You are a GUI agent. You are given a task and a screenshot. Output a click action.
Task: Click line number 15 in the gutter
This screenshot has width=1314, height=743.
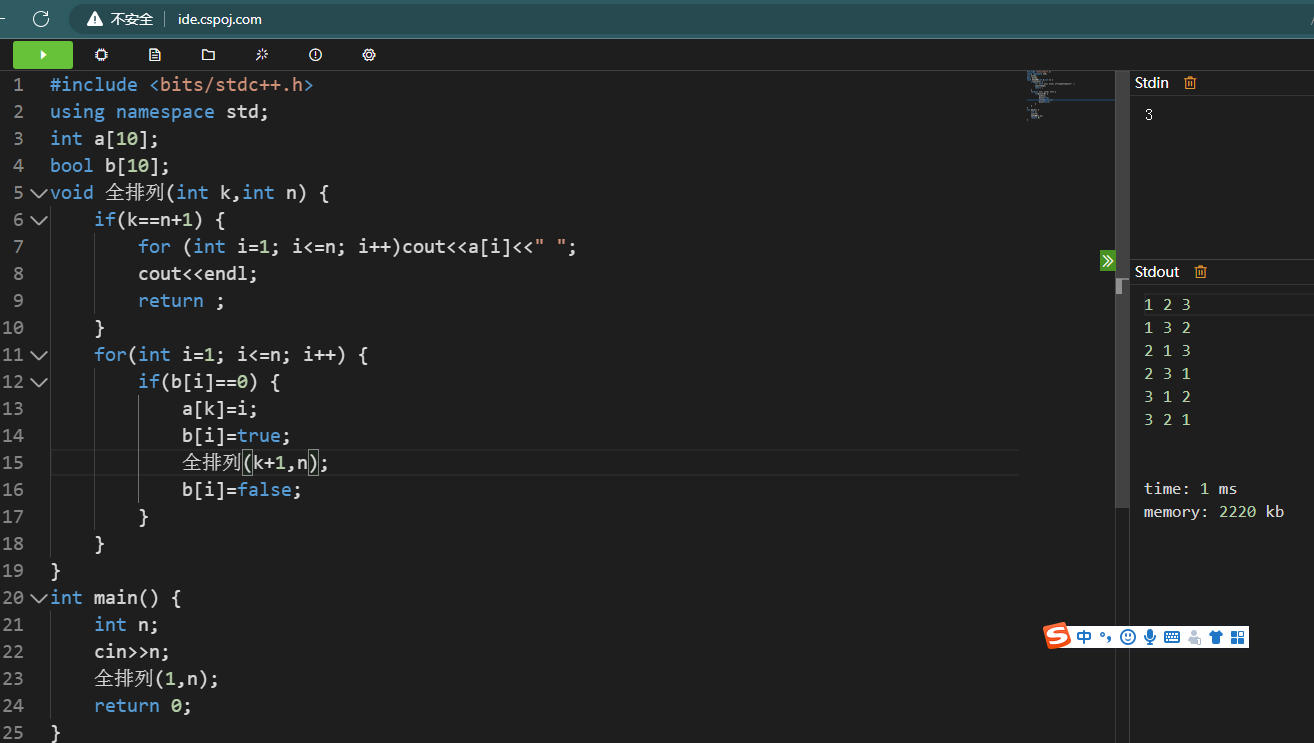(13, 462)
